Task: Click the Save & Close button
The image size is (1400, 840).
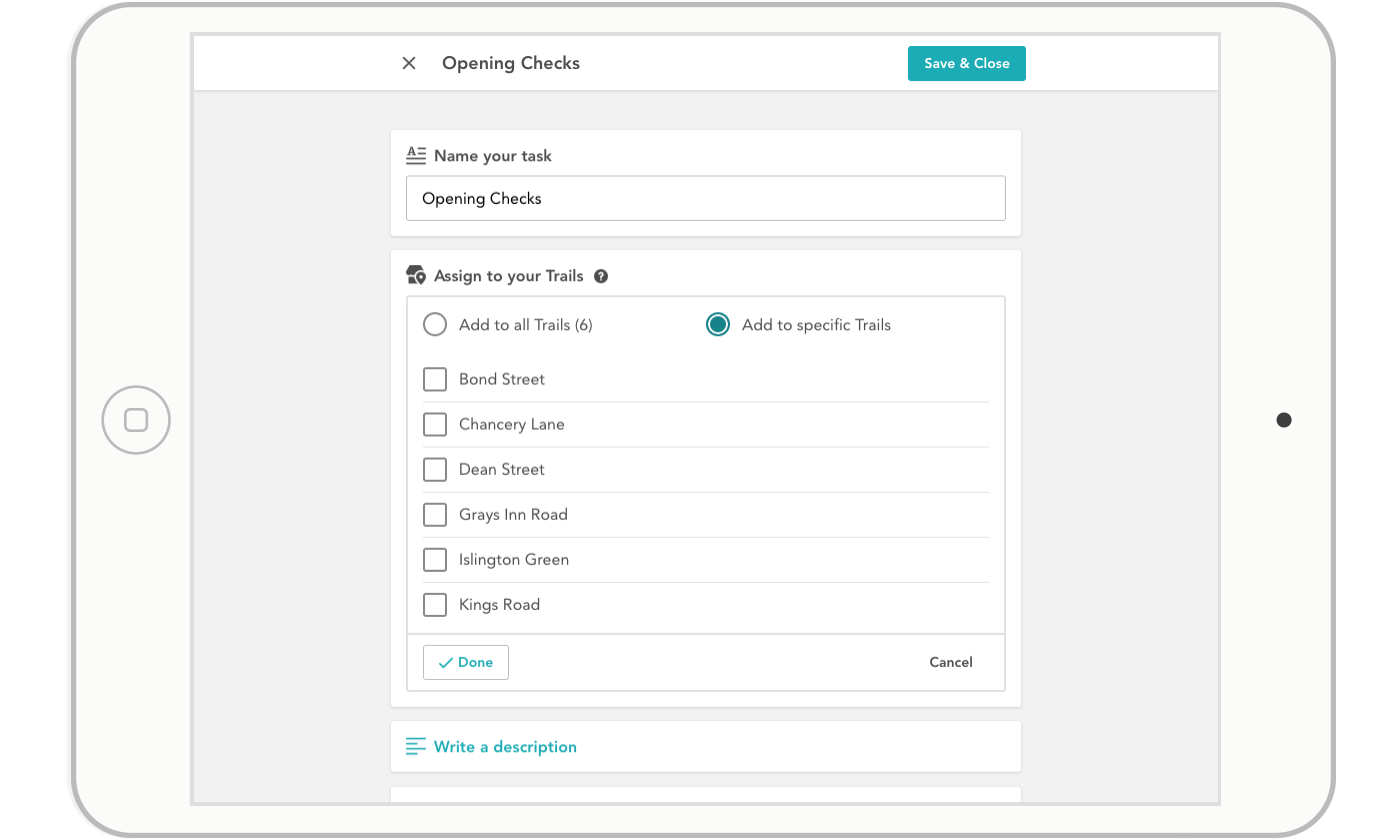Action: [966, 63]
